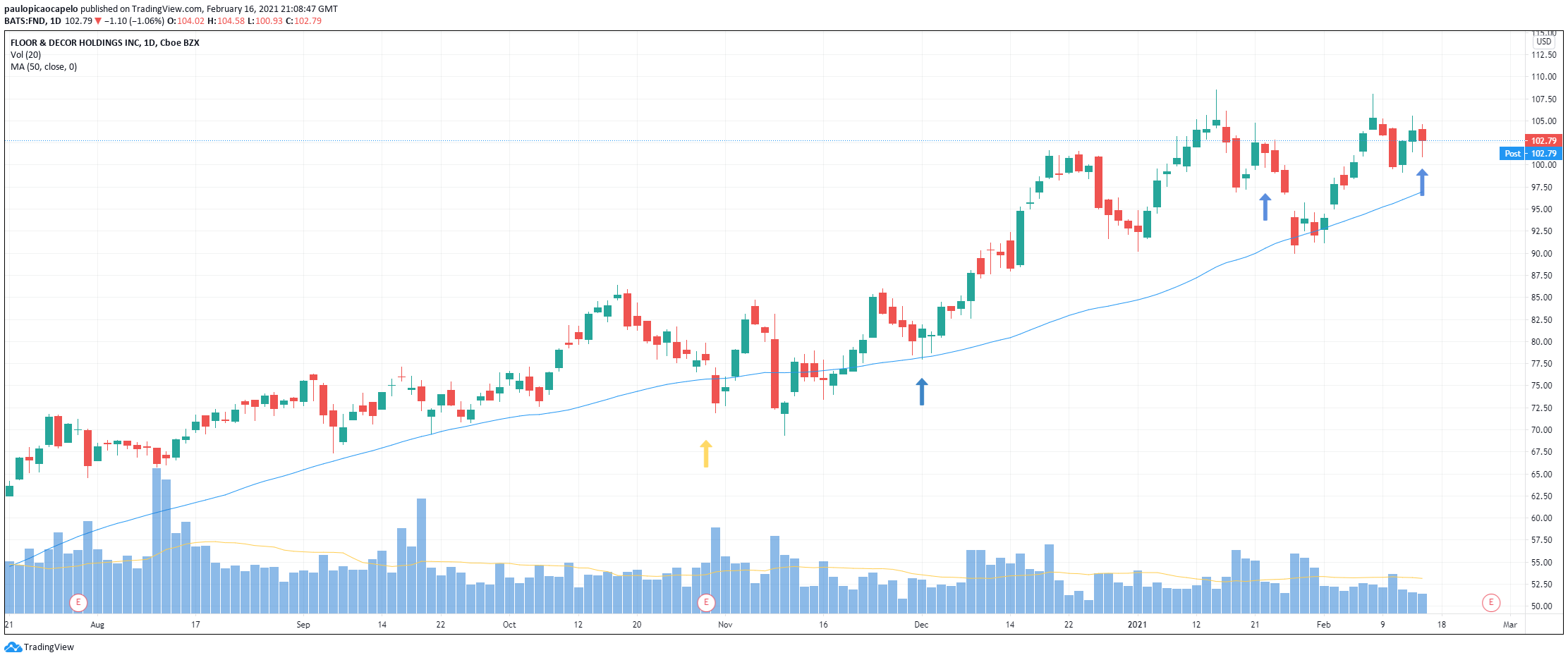Screen dimensions: 1568x660
Task: Click the TradingView cloud logo icon
Action: click(x=13, y=647)
